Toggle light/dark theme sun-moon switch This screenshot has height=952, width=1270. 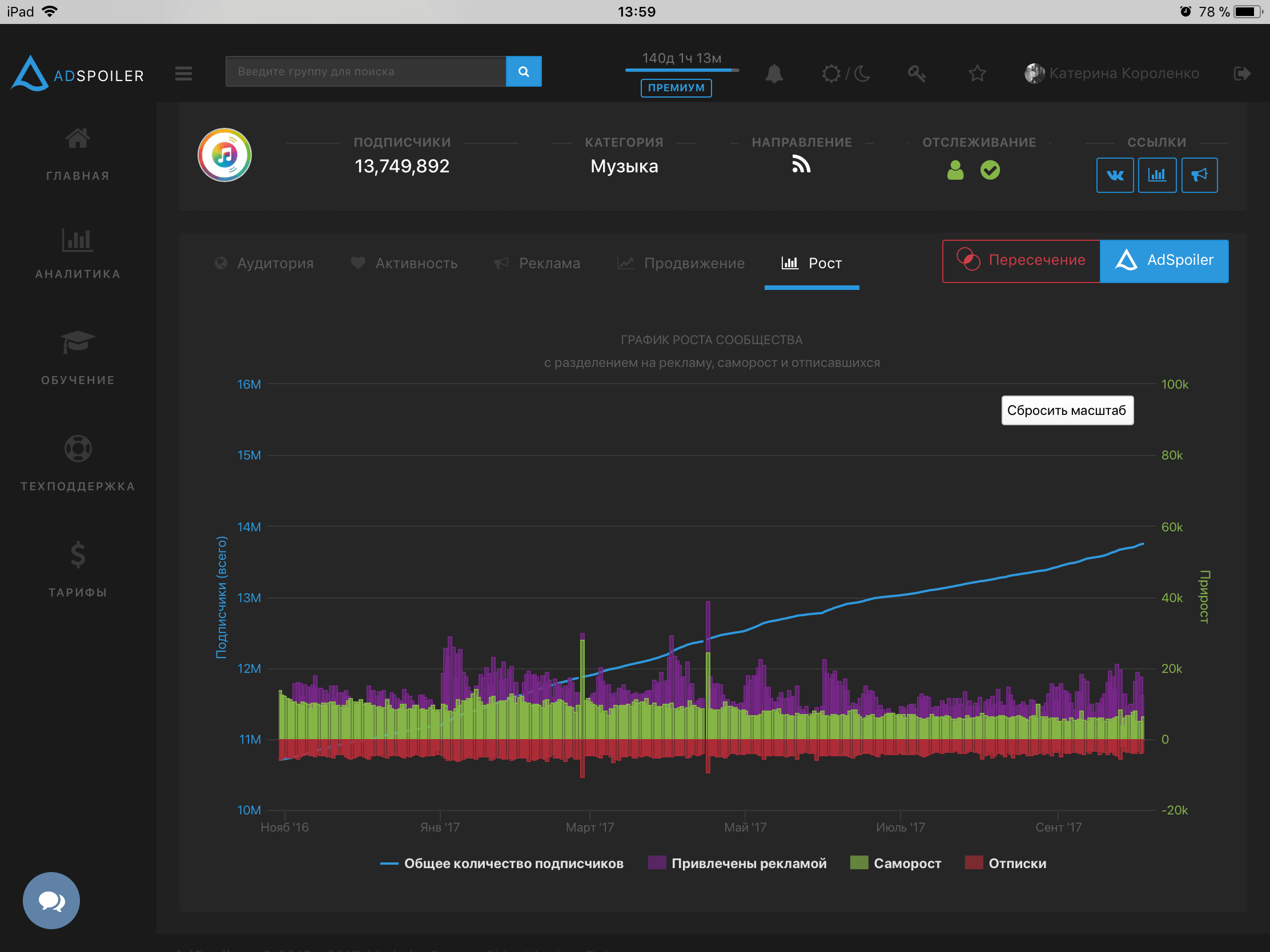846,74
